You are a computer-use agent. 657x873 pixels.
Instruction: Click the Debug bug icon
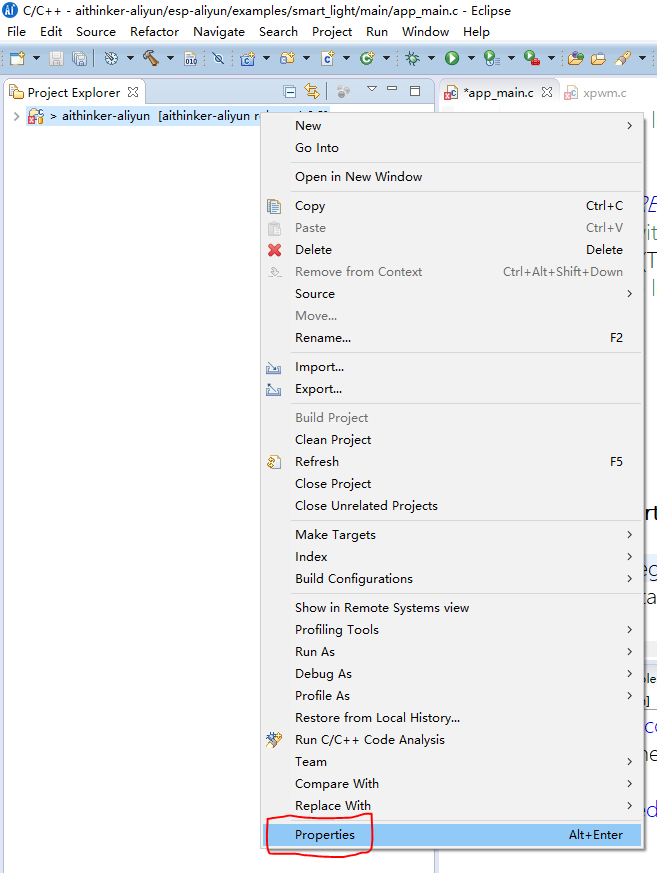point(413,58)
